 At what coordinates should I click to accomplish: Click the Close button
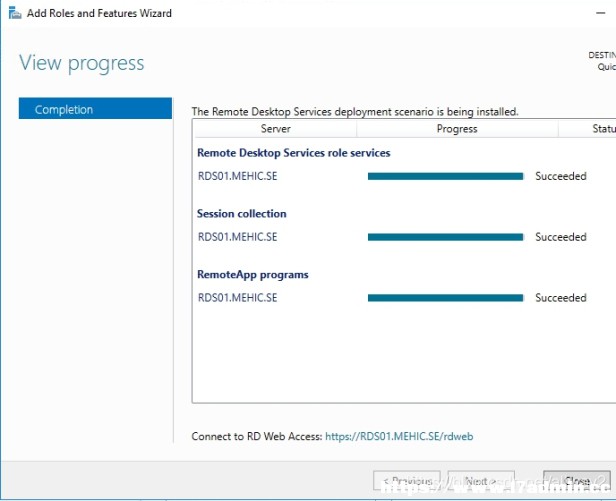pos(576,481)
